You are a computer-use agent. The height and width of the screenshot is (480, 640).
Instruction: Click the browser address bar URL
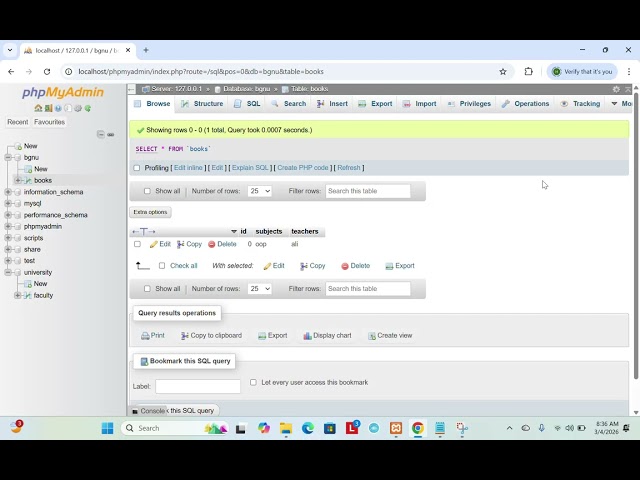pos(201,71)
